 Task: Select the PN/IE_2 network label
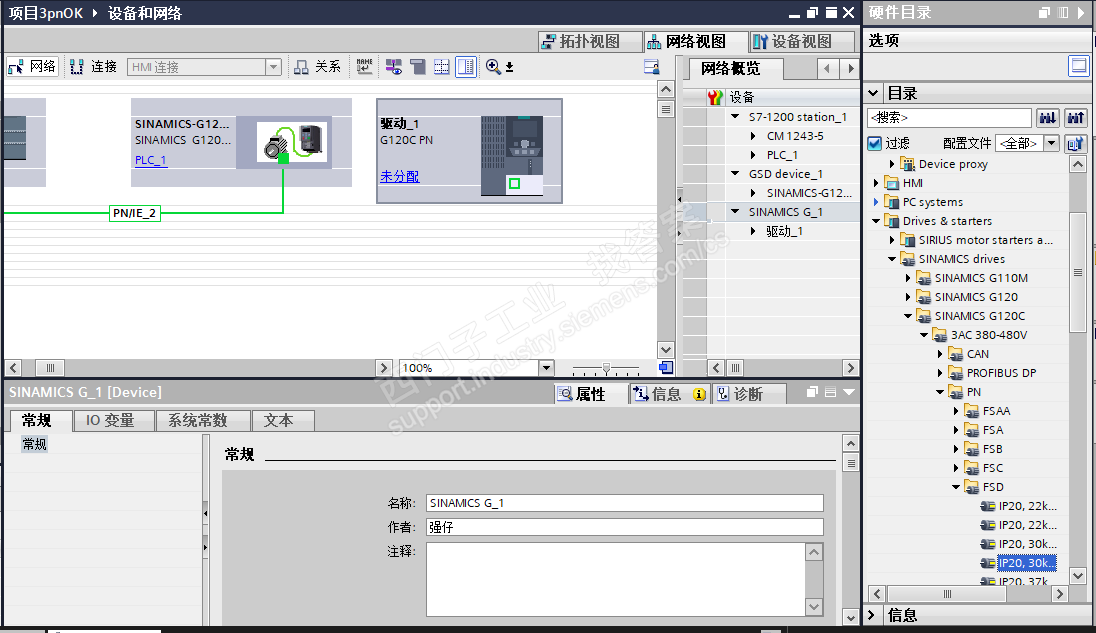134,213
